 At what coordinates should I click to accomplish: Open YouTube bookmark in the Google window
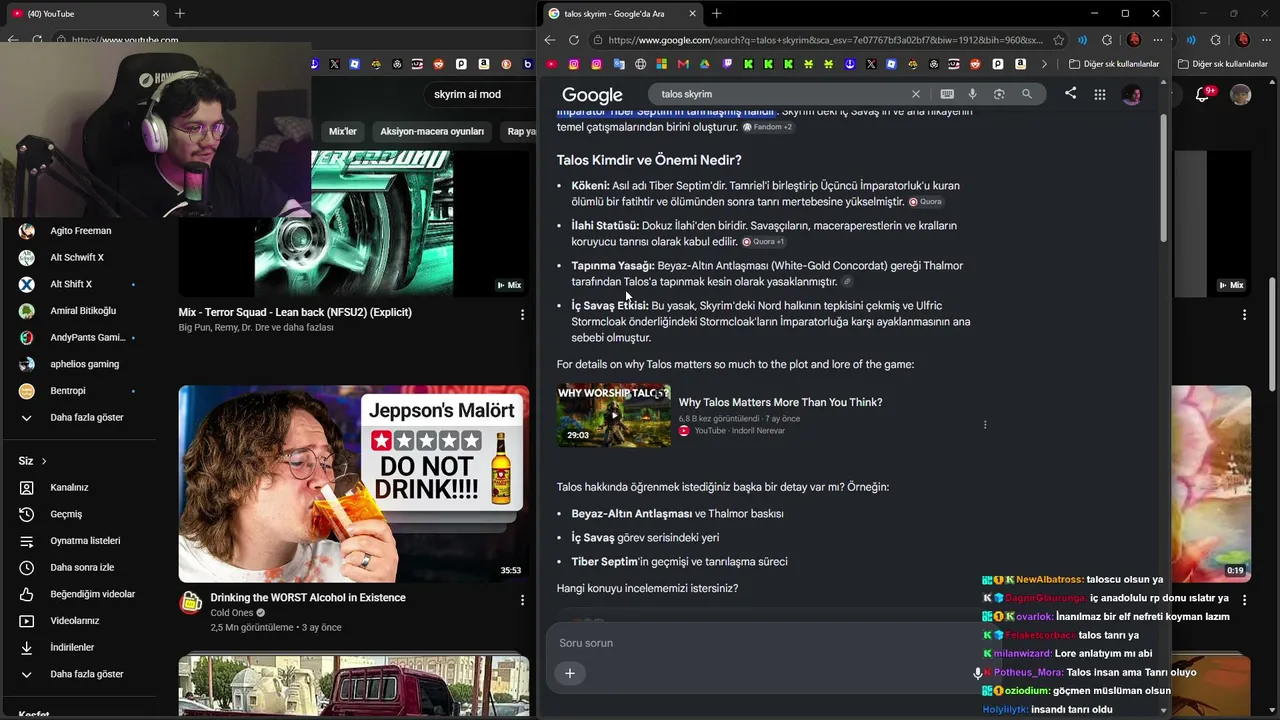click(x=551, y=64)
